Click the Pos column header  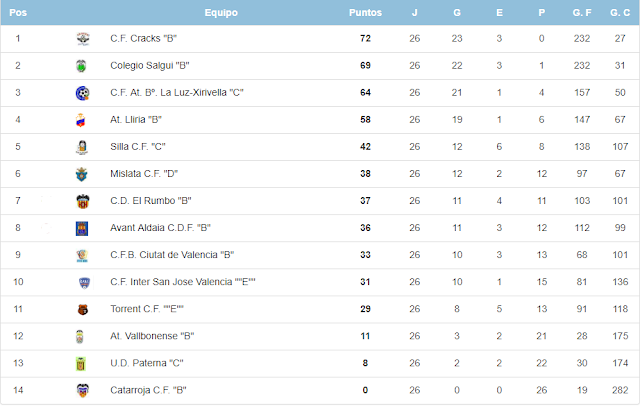click(18, 13)
